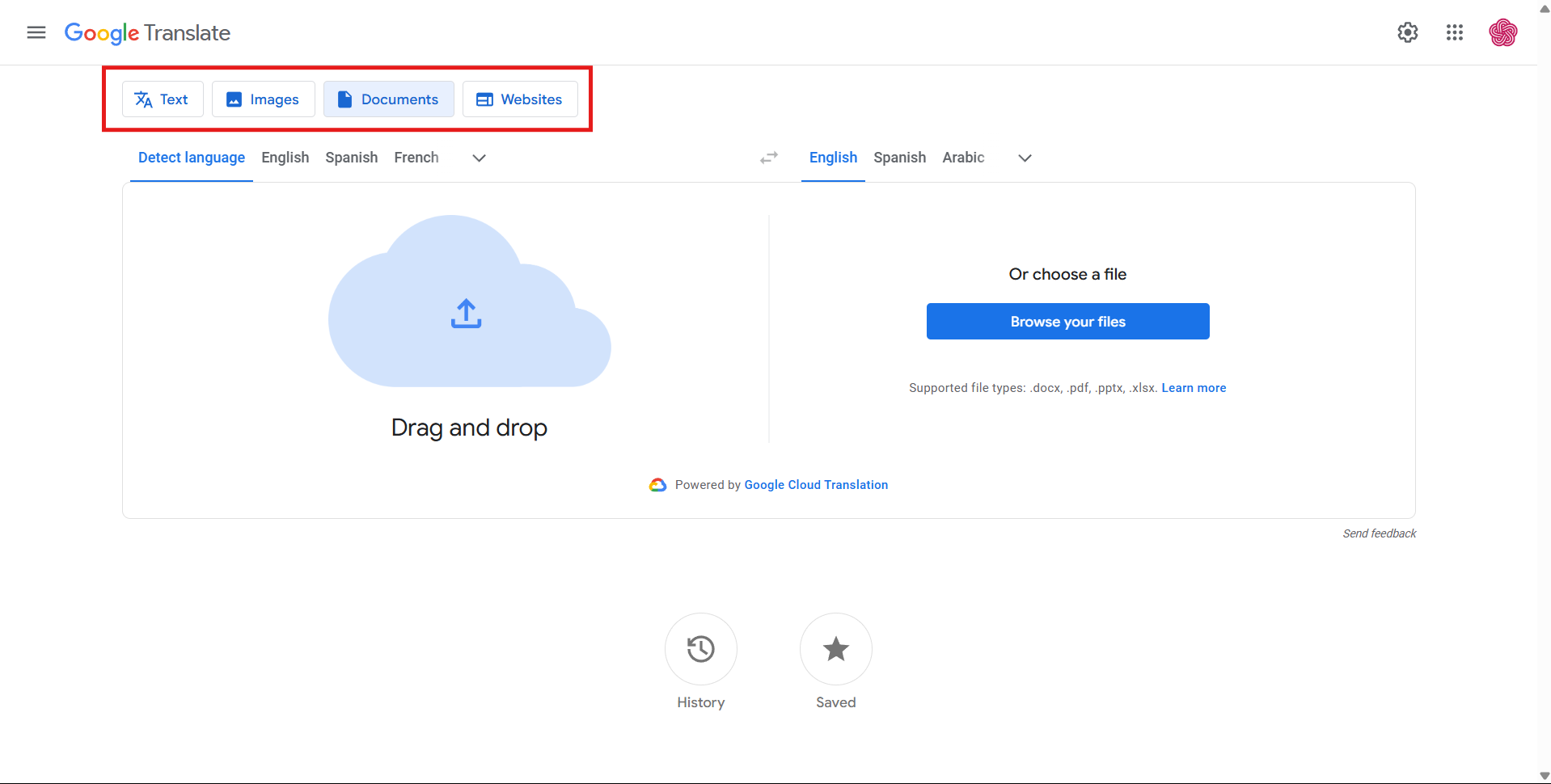The height and width of the screenshot is (784, 1551).
Task: Click the scrollbar down arrow
Action: 1545,776
